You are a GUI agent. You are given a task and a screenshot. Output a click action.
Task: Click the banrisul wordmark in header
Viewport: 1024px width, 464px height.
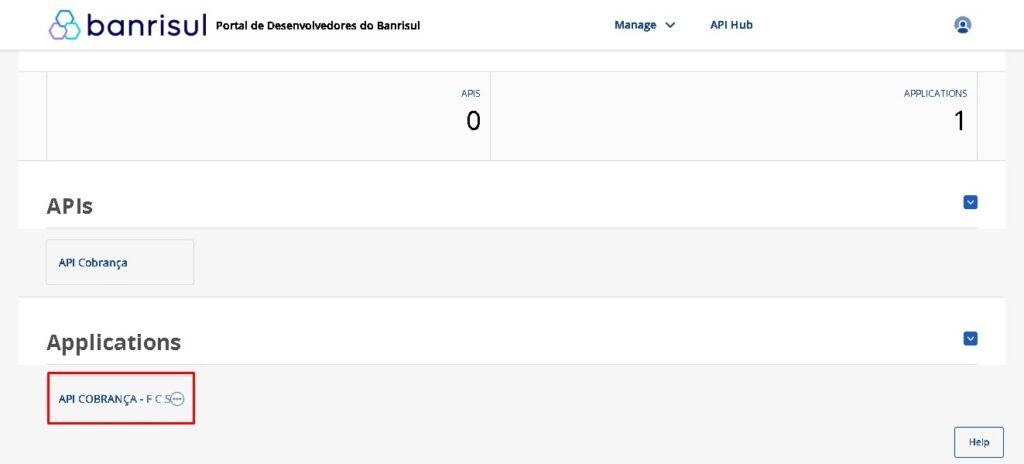pos(146,25)
